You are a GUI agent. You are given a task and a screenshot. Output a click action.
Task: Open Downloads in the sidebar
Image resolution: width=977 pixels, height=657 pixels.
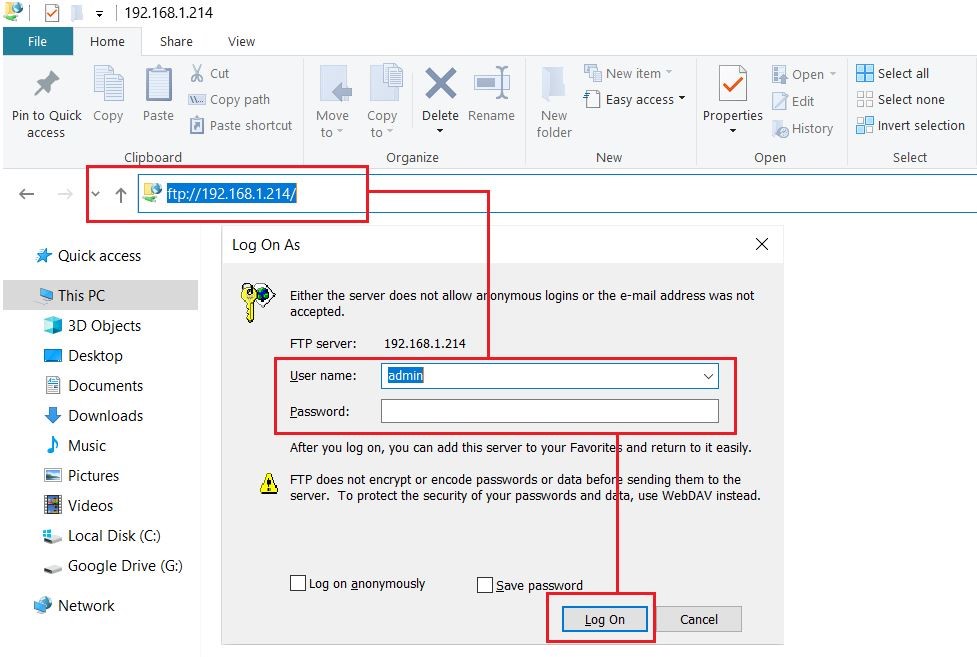tap(94, 415)
